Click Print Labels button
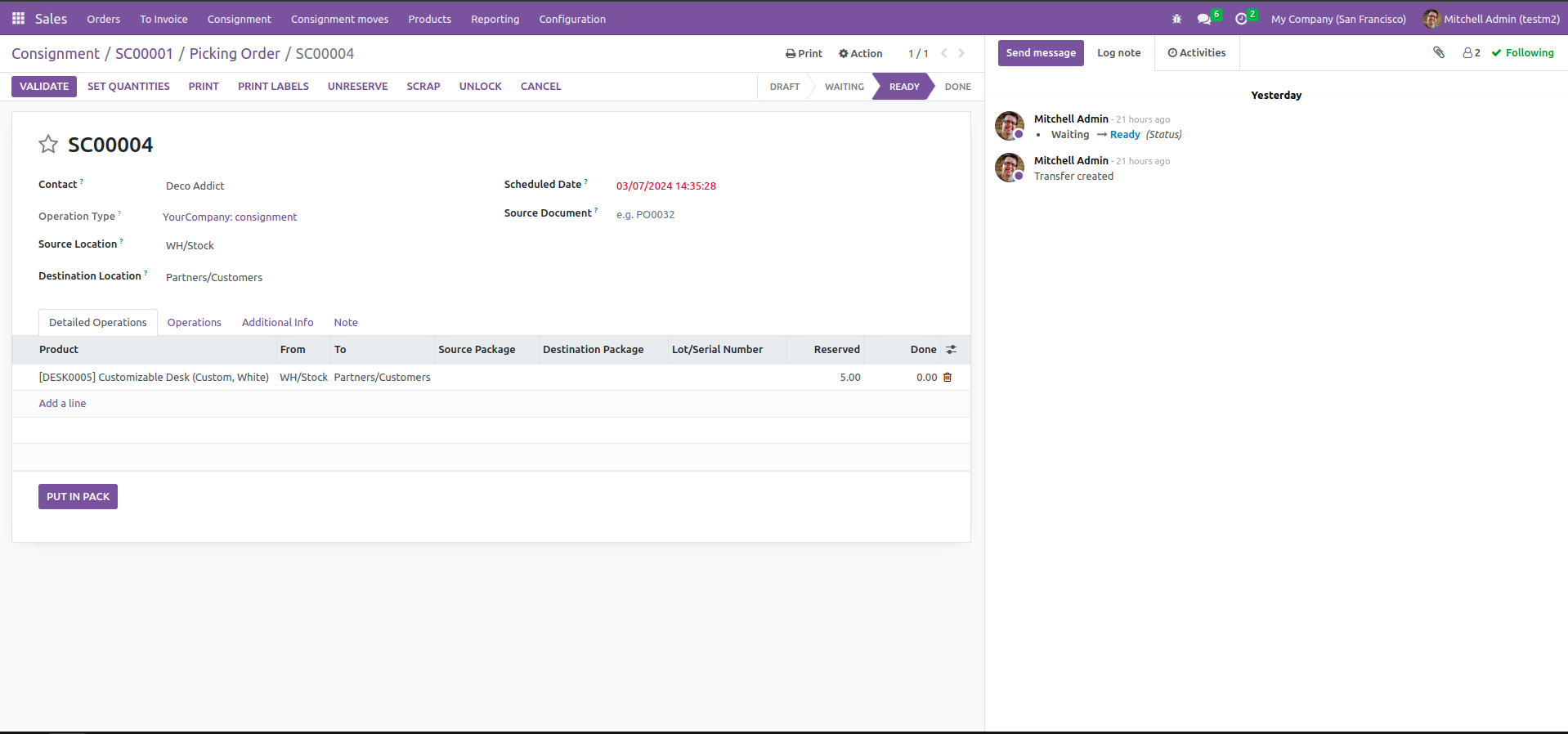Viewport: 1568px width, 734px height. point(273,86)
